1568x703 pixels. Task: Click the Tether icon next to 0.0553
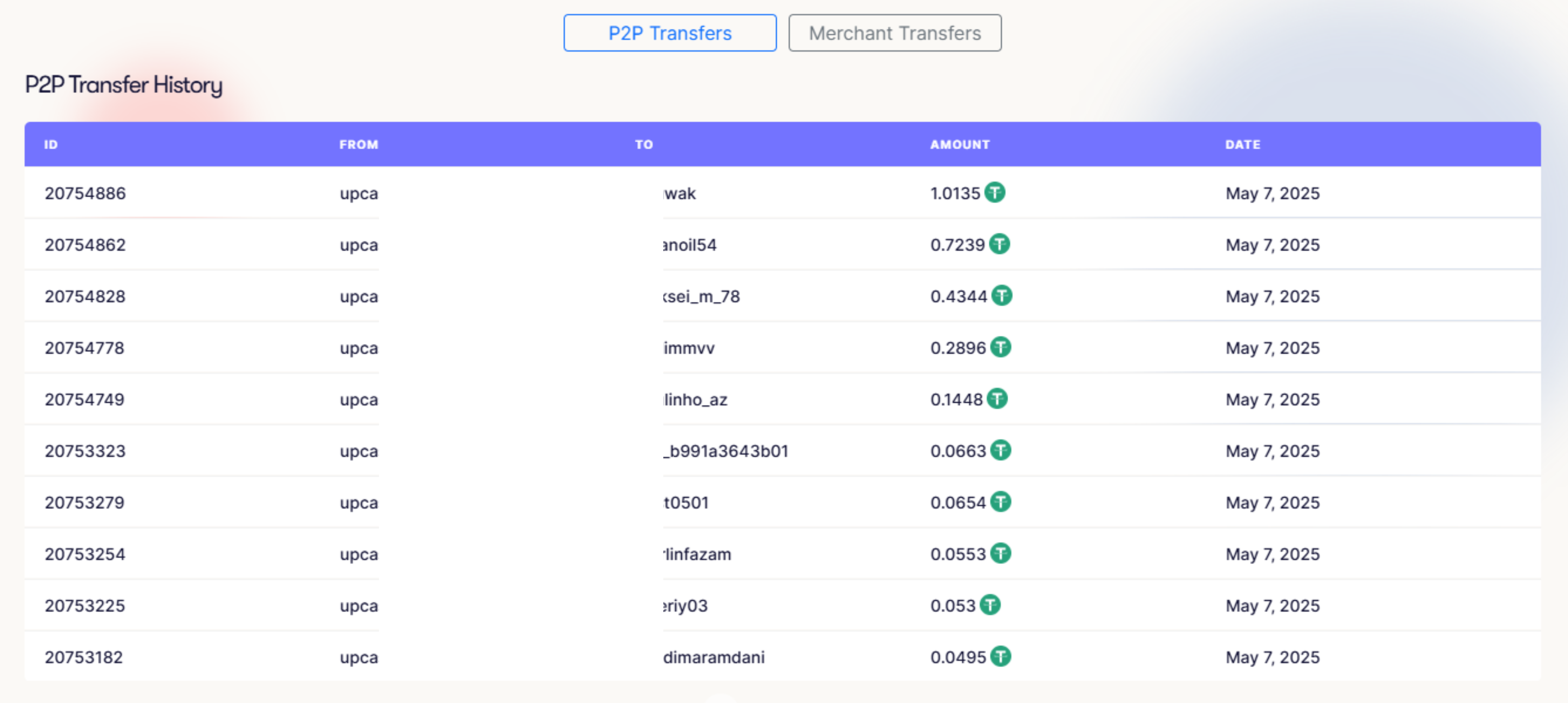click(x=1000, y=554)
